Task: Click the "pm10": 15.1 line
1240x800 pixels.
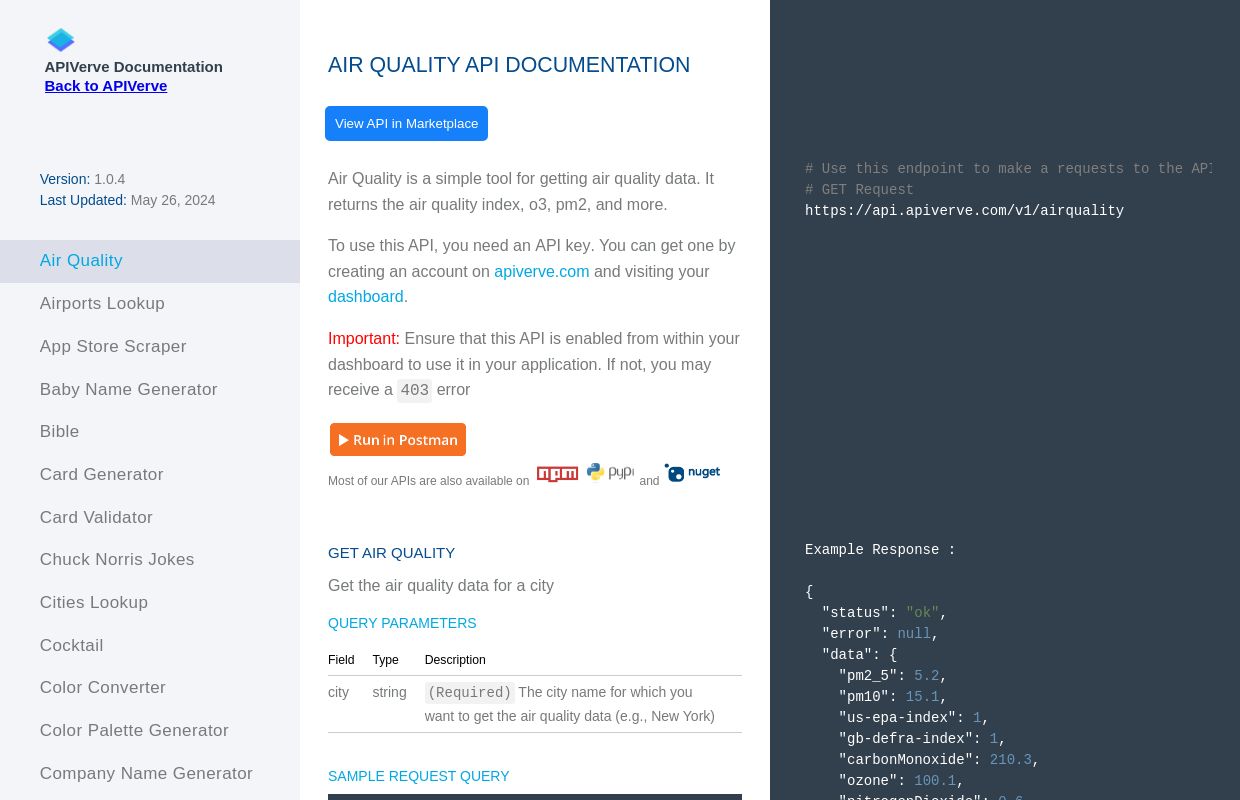Action: click(892, 697)
